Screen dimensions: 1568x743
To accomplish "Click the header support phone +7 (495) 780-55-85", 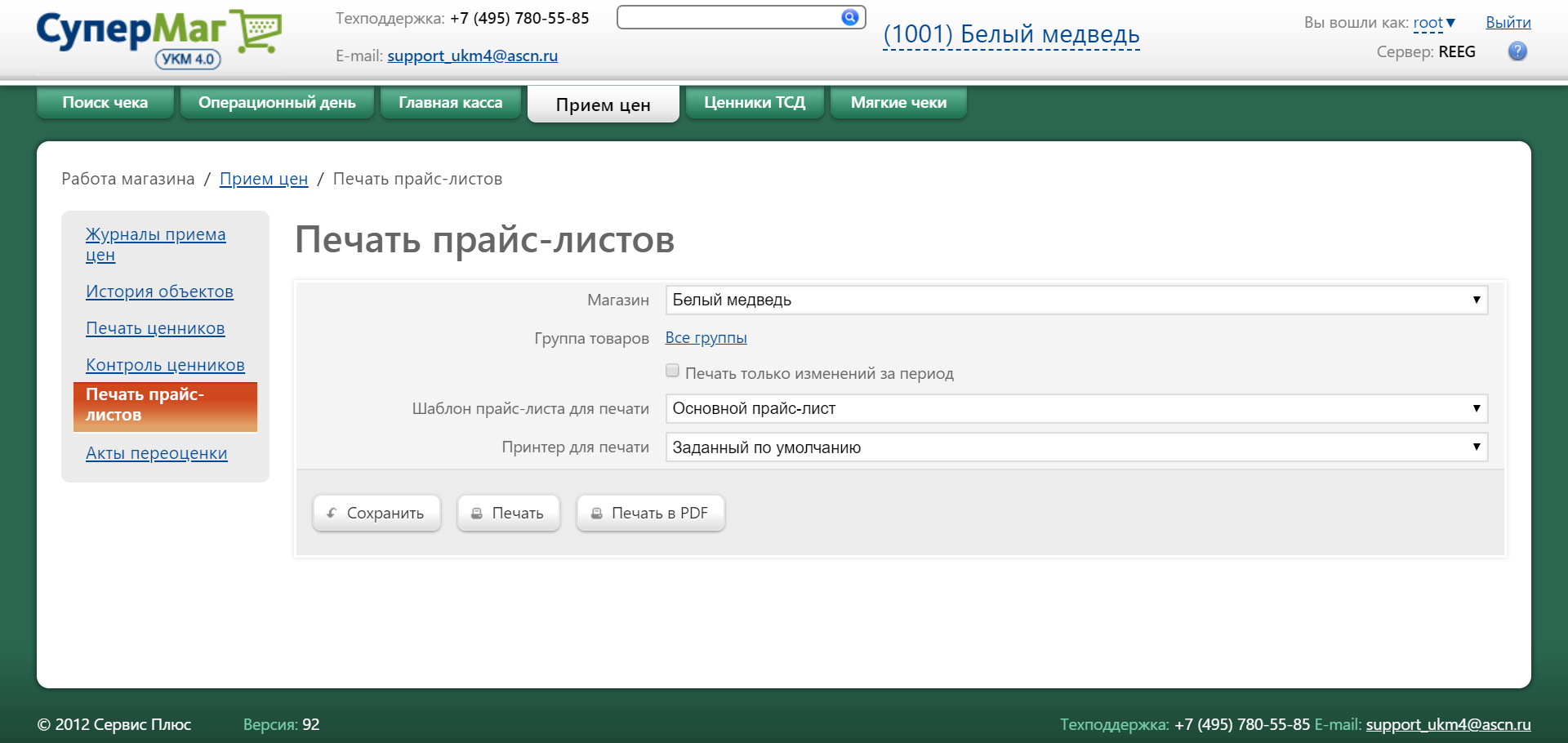I will click(x=519, y=18).
